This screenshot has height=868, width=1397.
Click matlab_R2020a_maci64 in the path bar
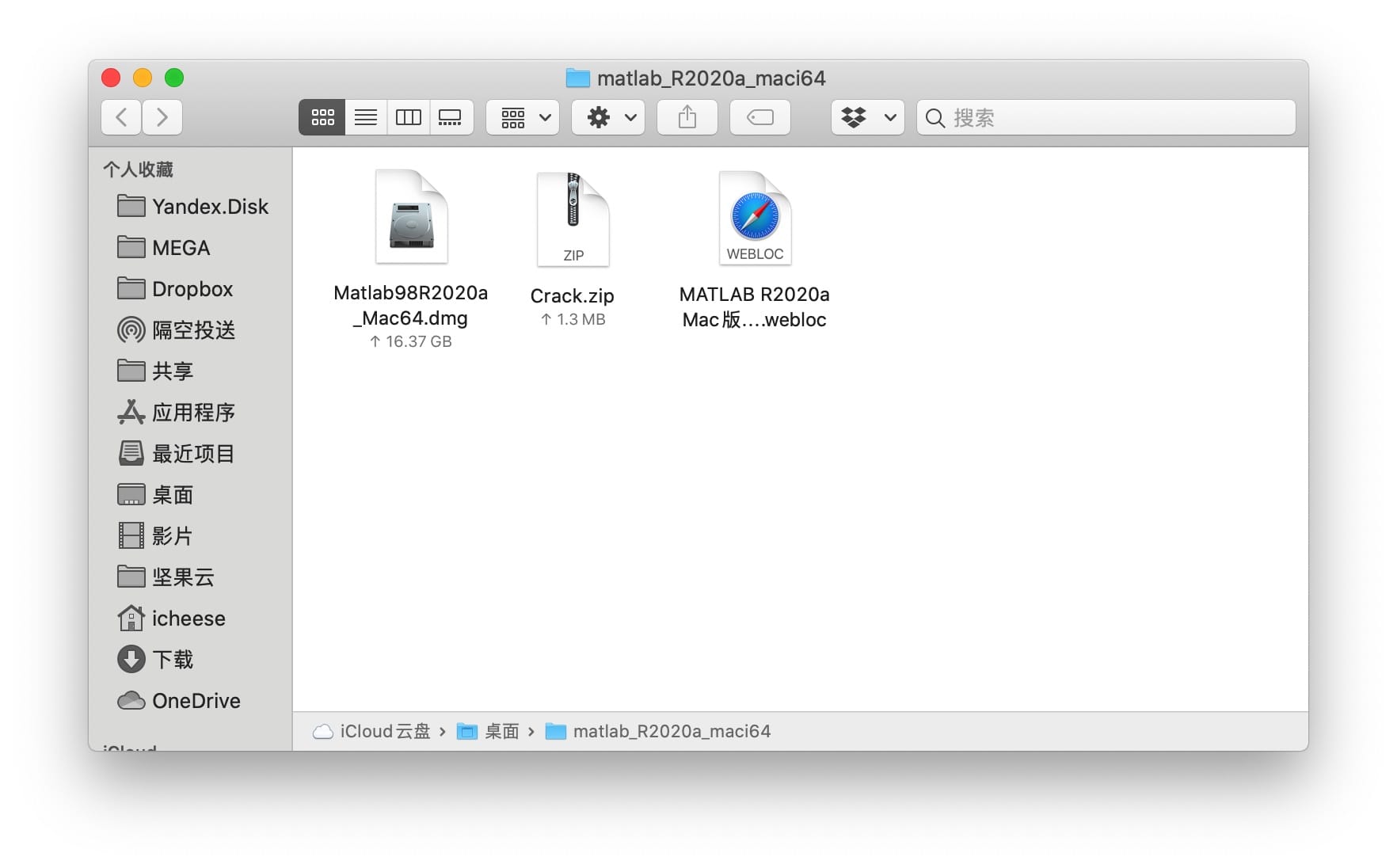[659, 731]
